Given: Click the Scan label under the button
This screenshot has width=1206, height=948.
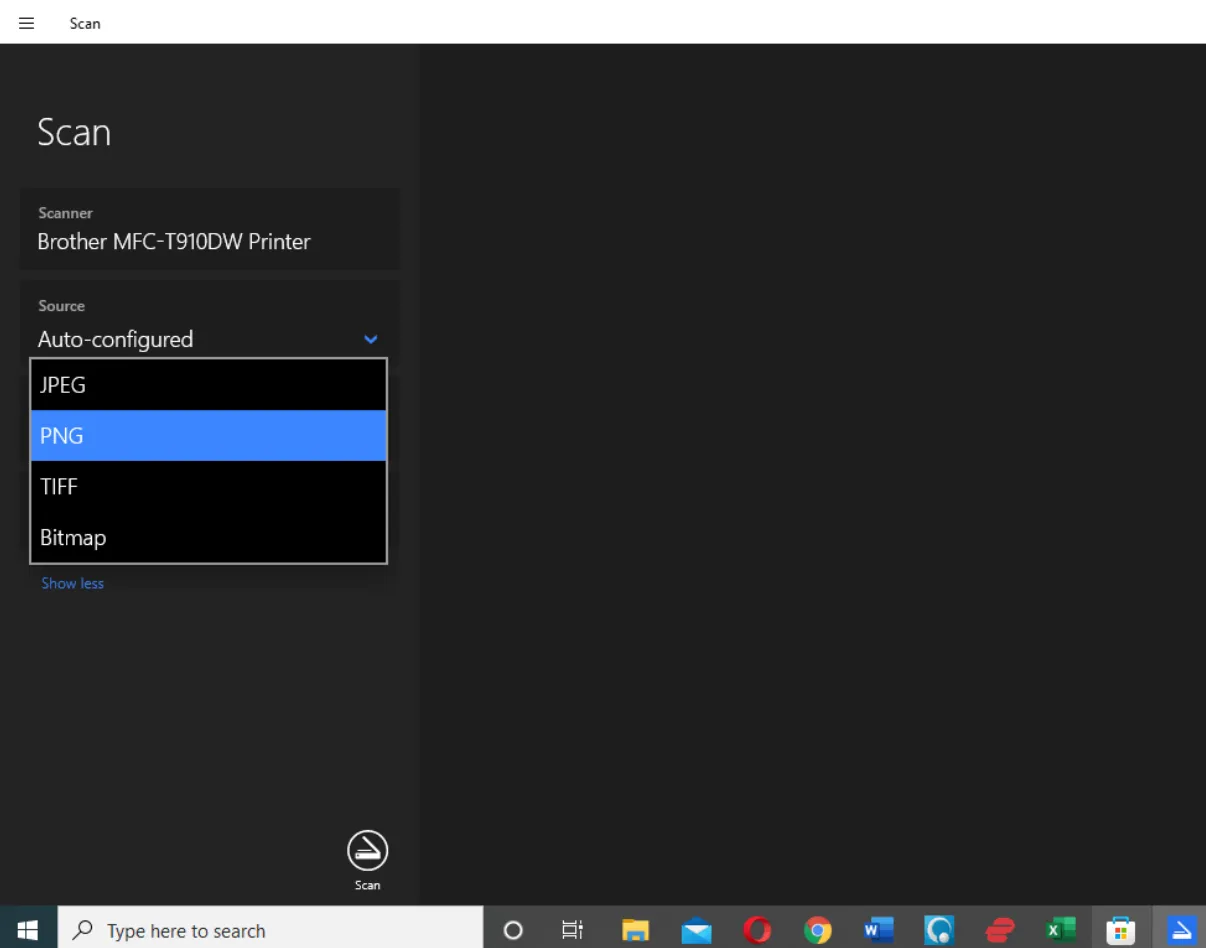Looking at the screenshot, I should coord(367,885).
